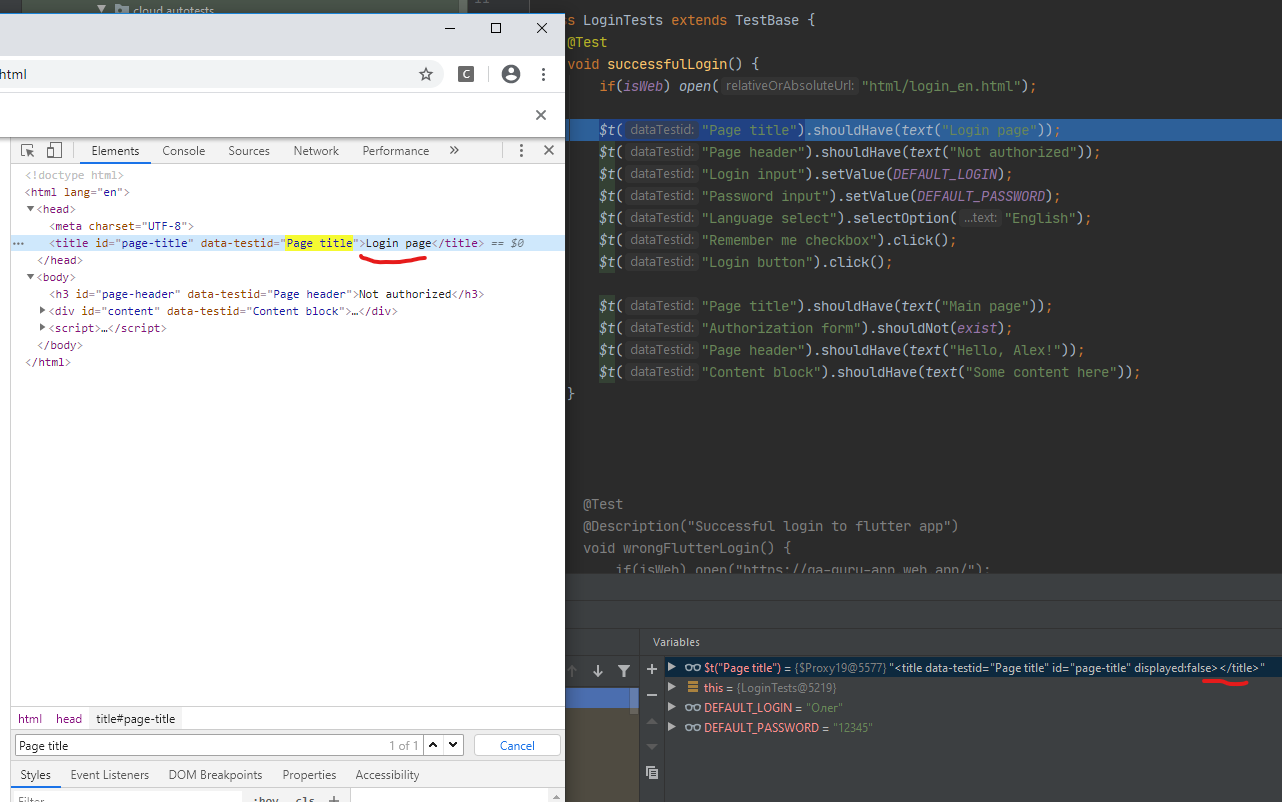The width and height of the screenshot is (1282, 802).
Task: Click the @Description annotation line in the editor
Action: pos(770,526)
